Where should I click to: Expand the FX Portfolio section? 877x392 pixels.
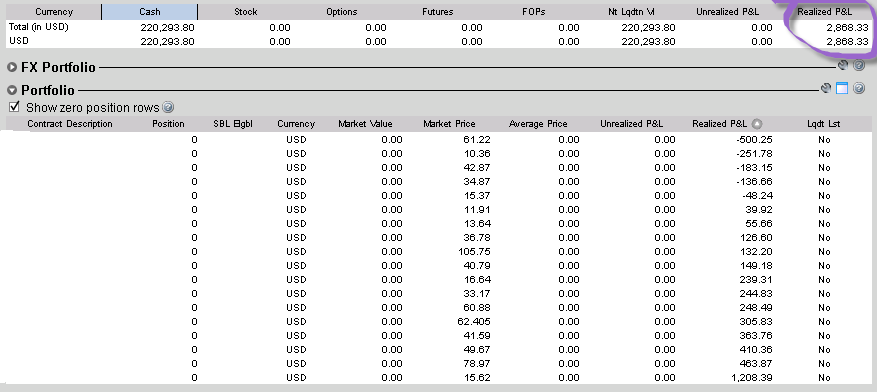[12, 68]
